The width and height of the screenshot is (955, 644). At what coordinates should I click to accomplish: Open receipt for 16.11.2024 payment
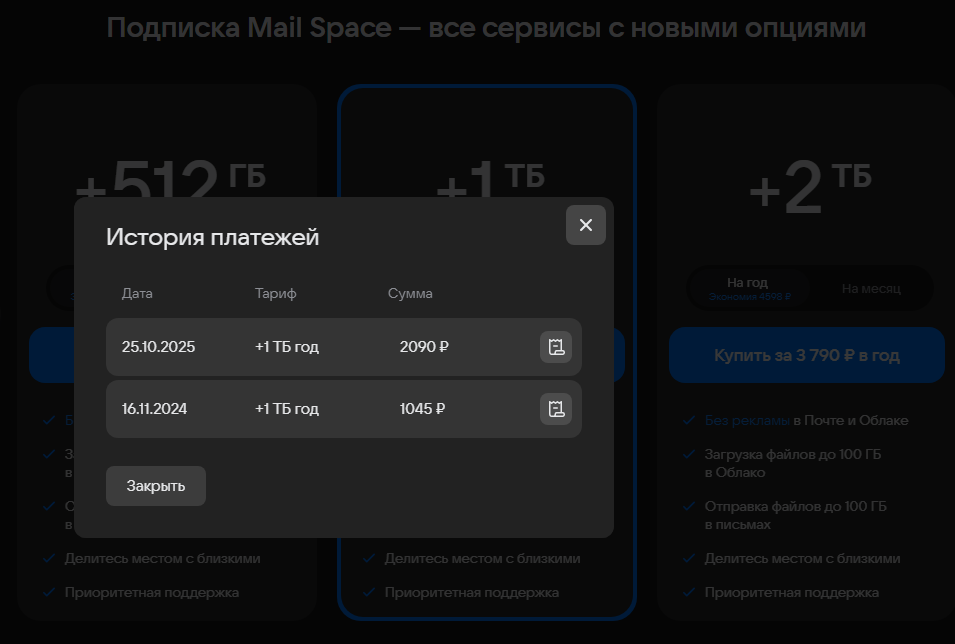click(555, 409)
